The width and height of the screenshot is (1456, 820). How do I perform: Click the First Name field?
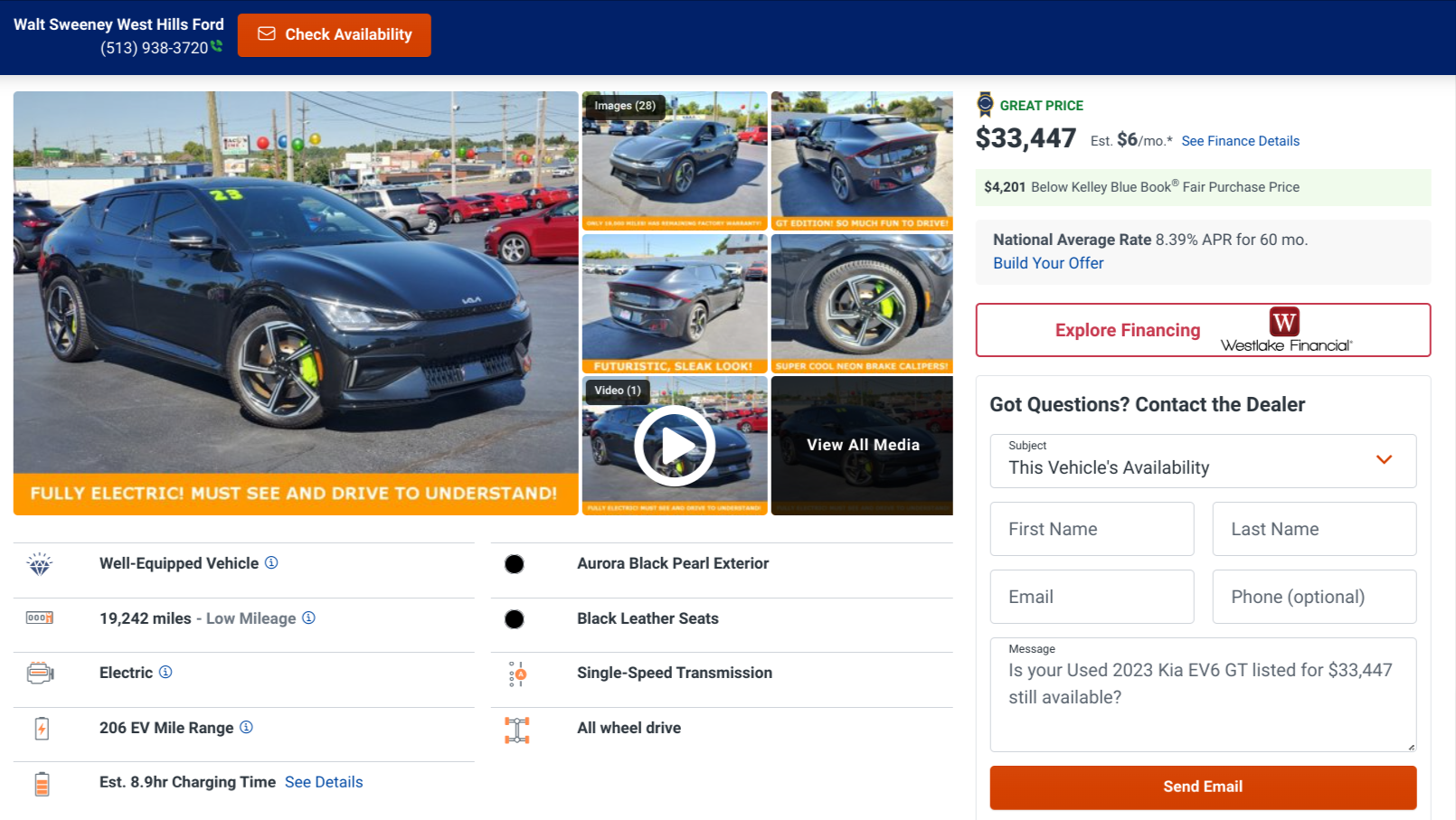point(1092,529)
